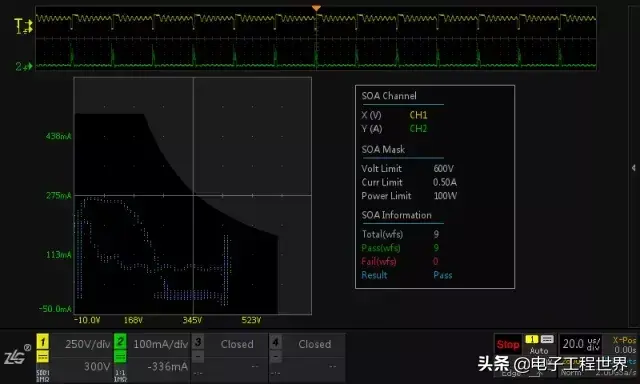The height and width of the screenshot is (384, 640).
Task: Click channel 4 coupling placeholder icon
Action: tap(276, 357)
